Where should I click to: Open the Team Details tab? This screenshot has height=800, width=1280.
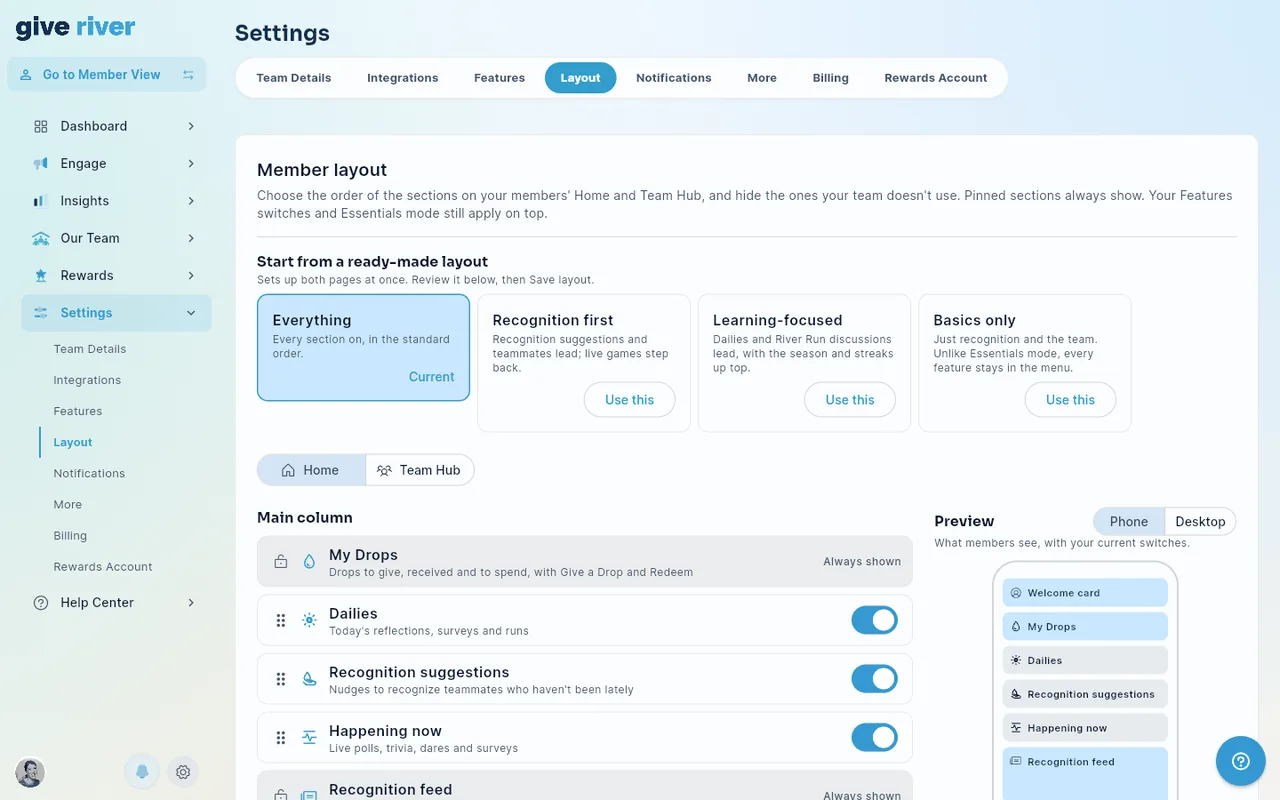(x=294, y=78)
